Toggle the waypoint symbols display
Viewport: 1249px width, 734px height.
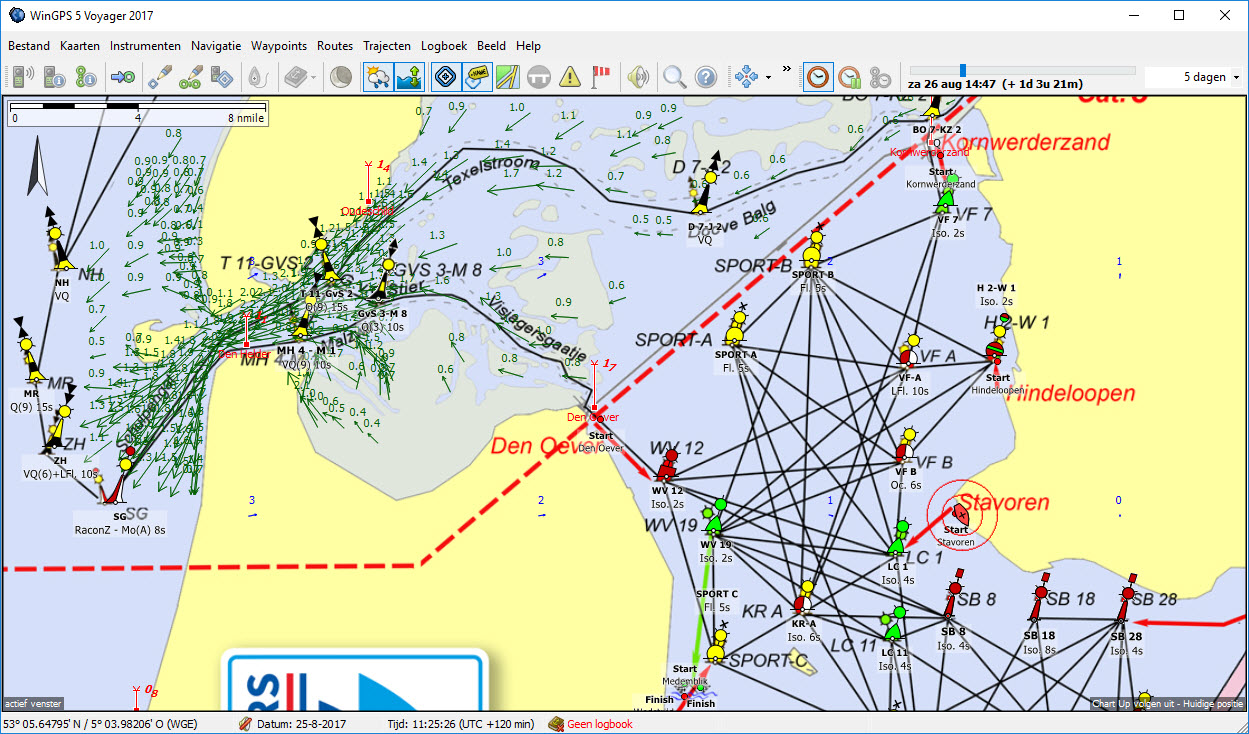pos(447,76)
